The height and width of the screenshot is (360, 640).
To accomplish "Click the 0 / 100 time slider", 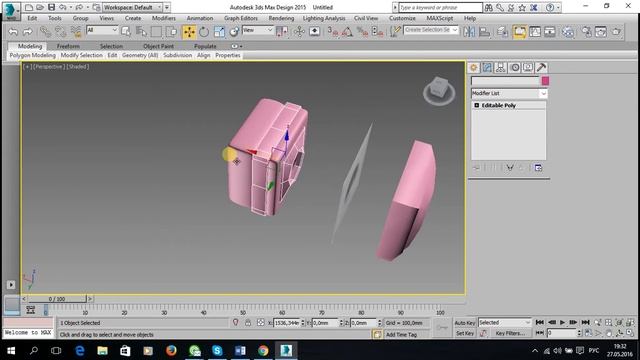I will (x=57, y=299).
